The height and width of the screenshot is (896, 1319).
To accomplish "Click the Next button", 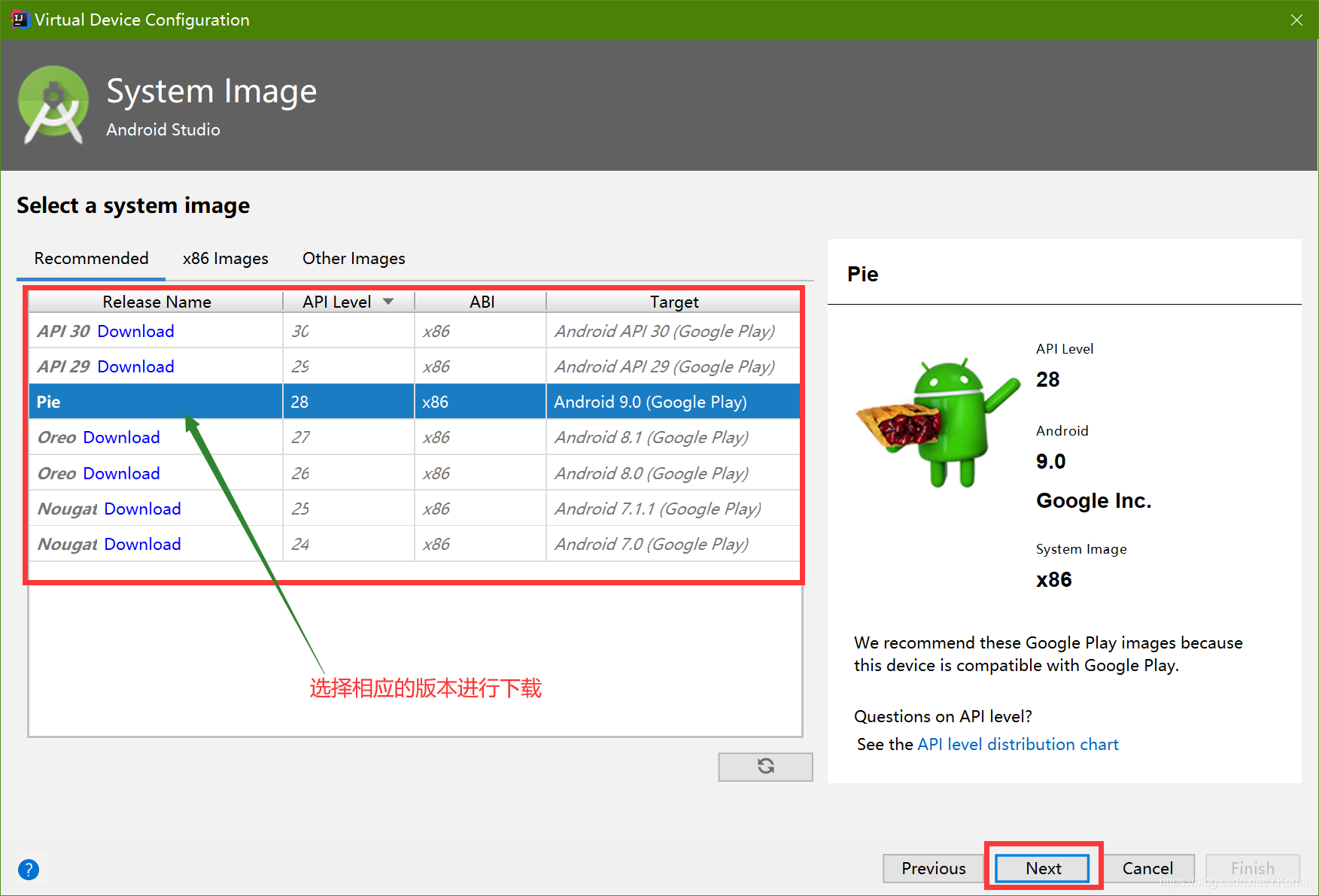I will (1043, 868).
